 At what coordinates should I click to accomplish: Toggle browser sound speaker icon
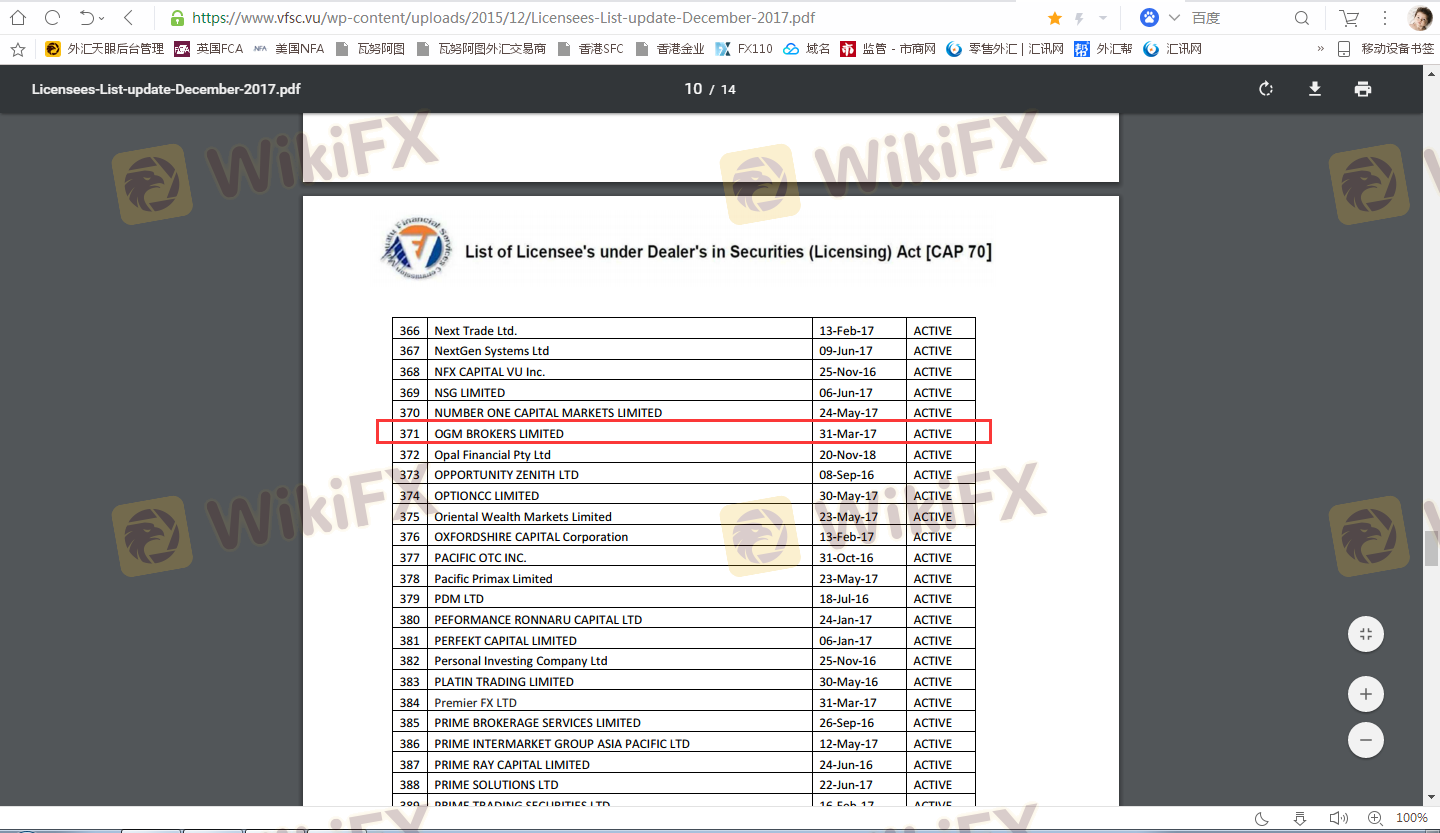(x=1337, y=818)
